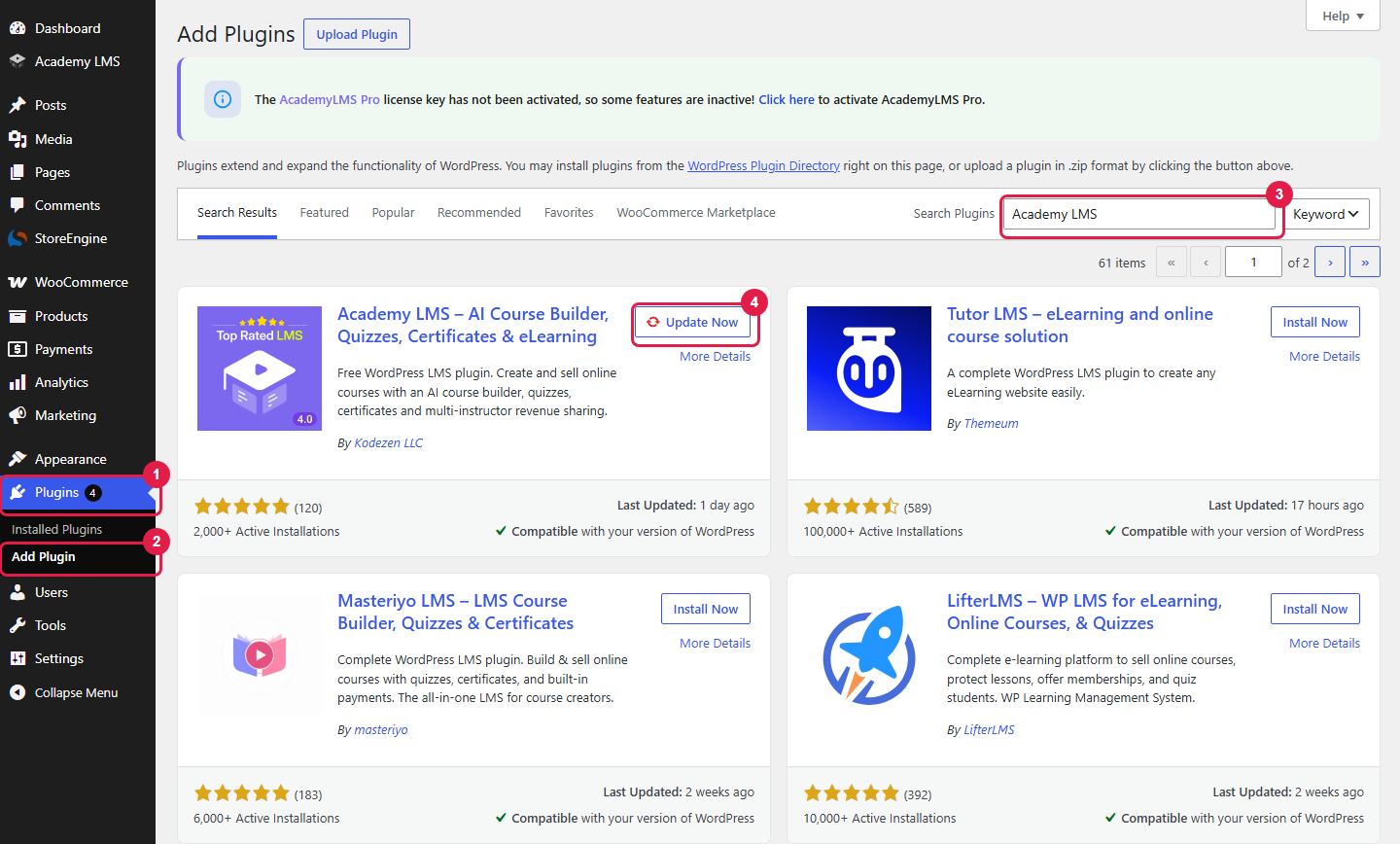This screenshot has width=1400, height=844.
Task: Click the Products box icon
Action: (x=17, y=316)
